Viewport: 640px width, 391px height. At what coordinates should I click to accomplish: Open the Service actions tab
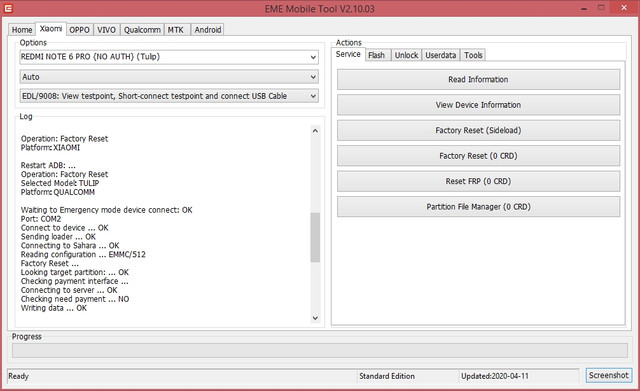(x=348, y=54)
